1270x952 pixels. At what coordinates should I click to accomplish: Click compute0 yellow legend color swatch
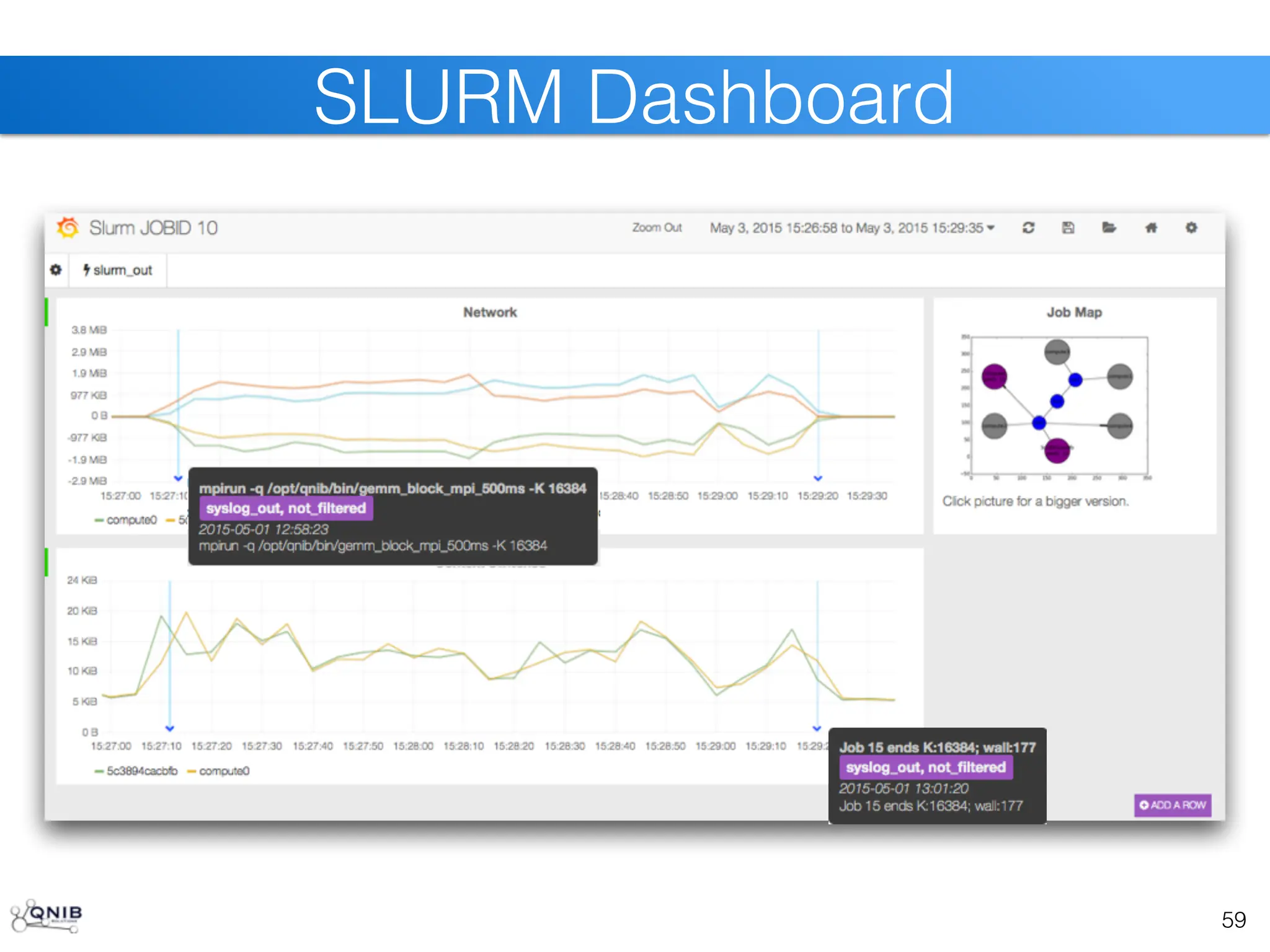pyautogui.click(x=192, y=771)
